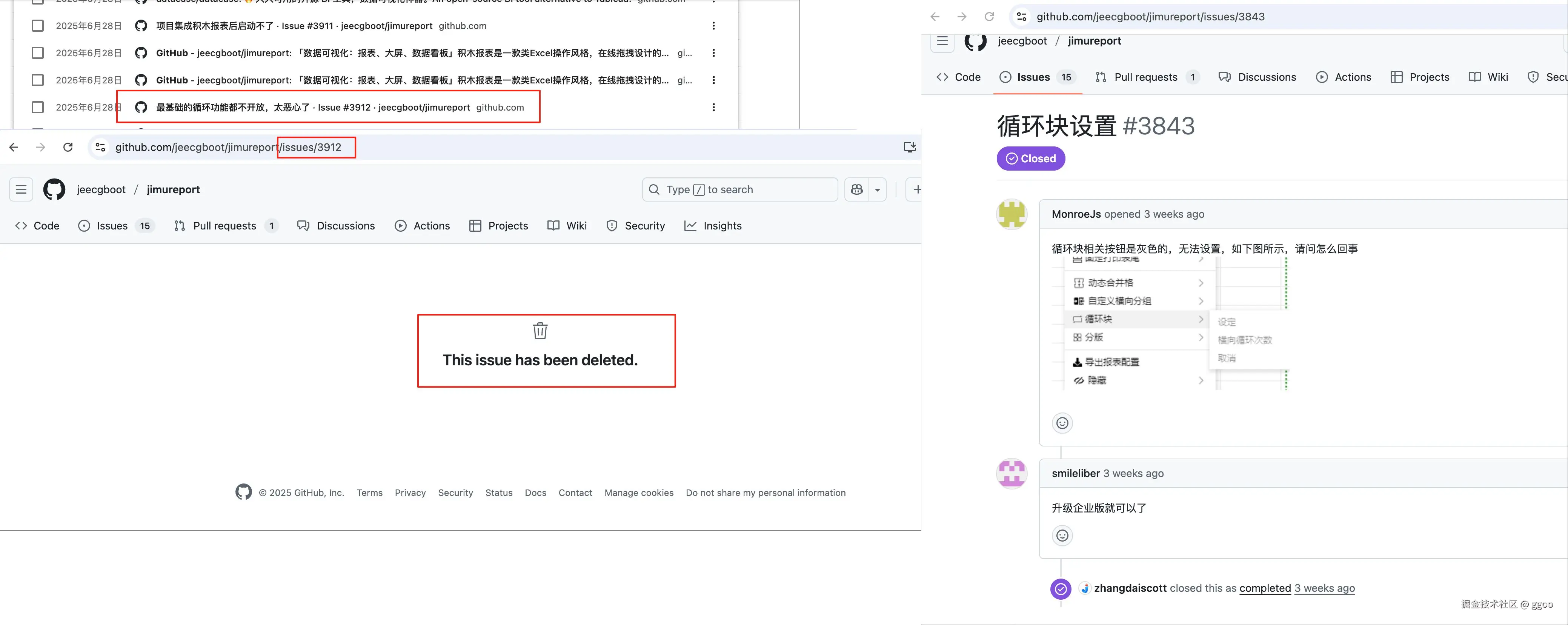Click the 'completed' link in the close event

tap(1265, 588)
